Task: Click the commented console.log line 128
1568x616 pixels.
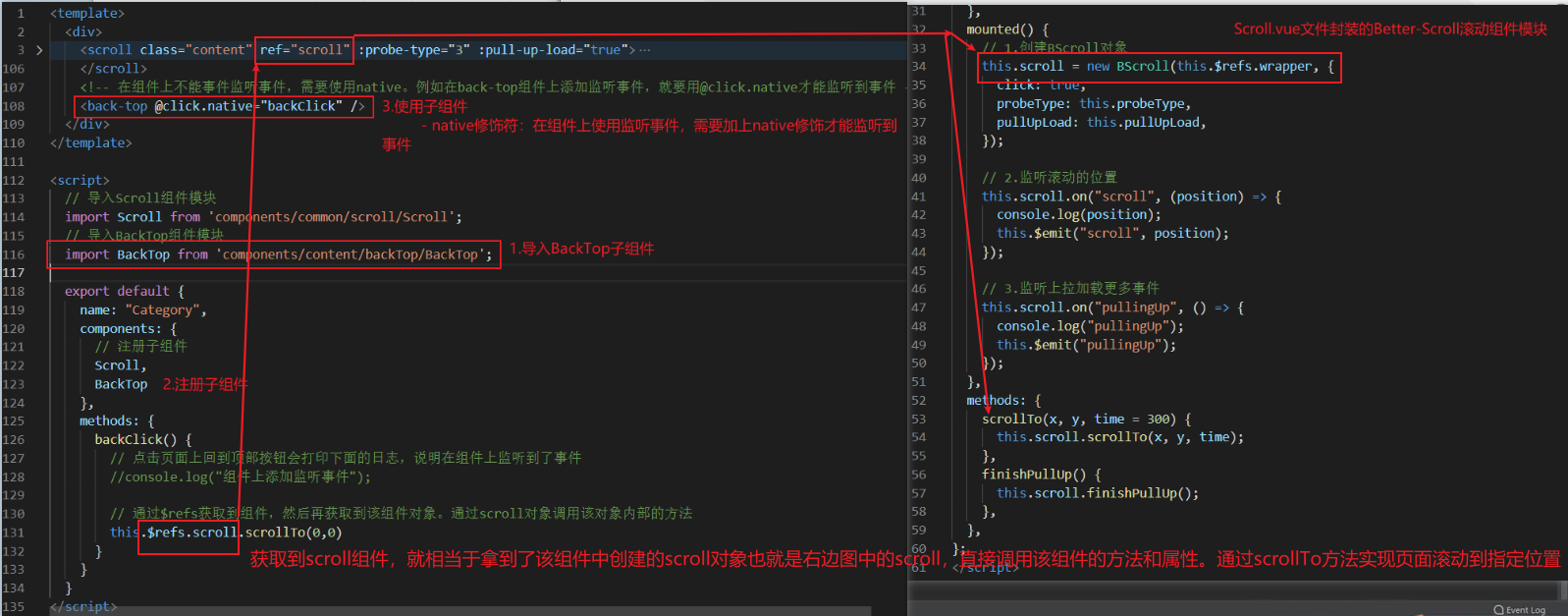Action: click(241, 477)
